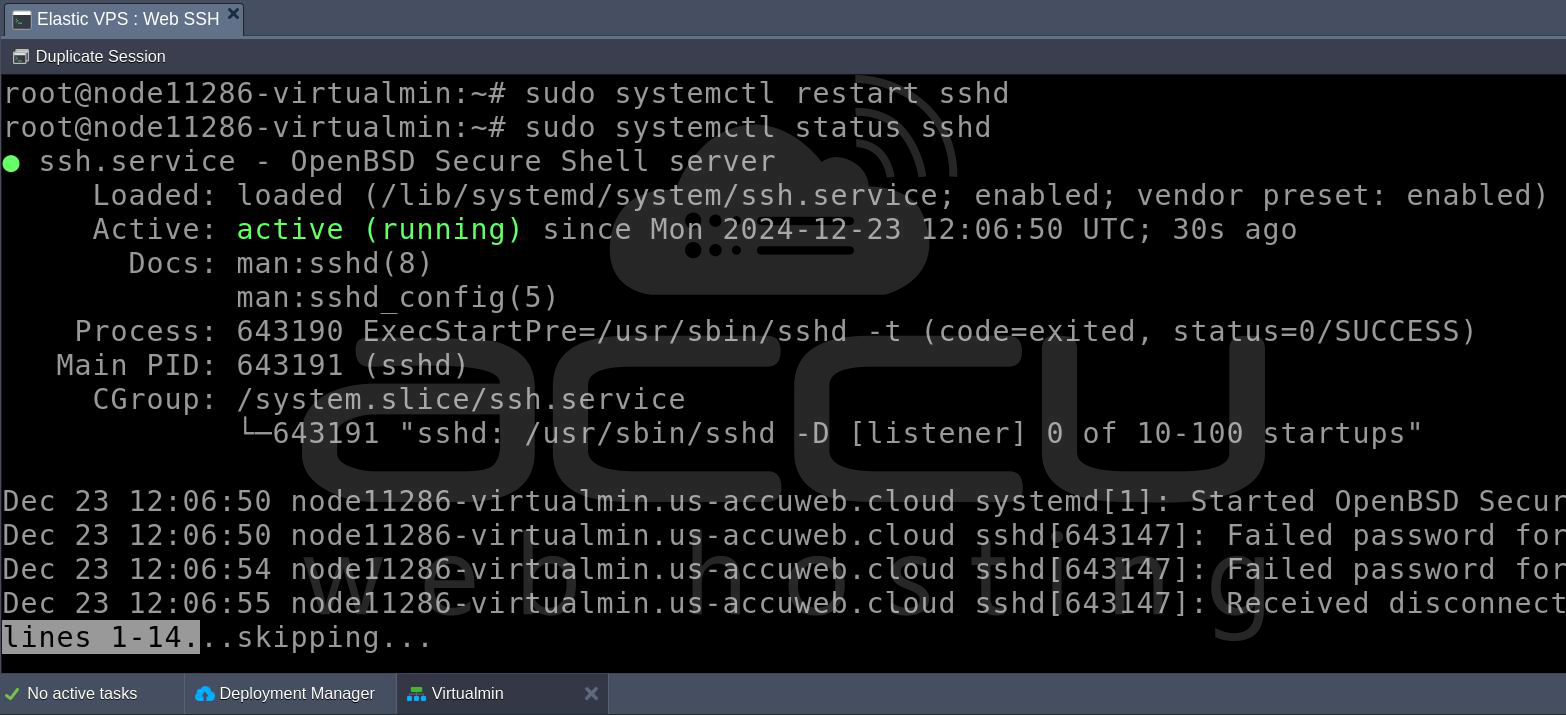Click the green ssh.service status dot
The width and height of the screenshot is (1566, 715).
[x=11, y=163]
